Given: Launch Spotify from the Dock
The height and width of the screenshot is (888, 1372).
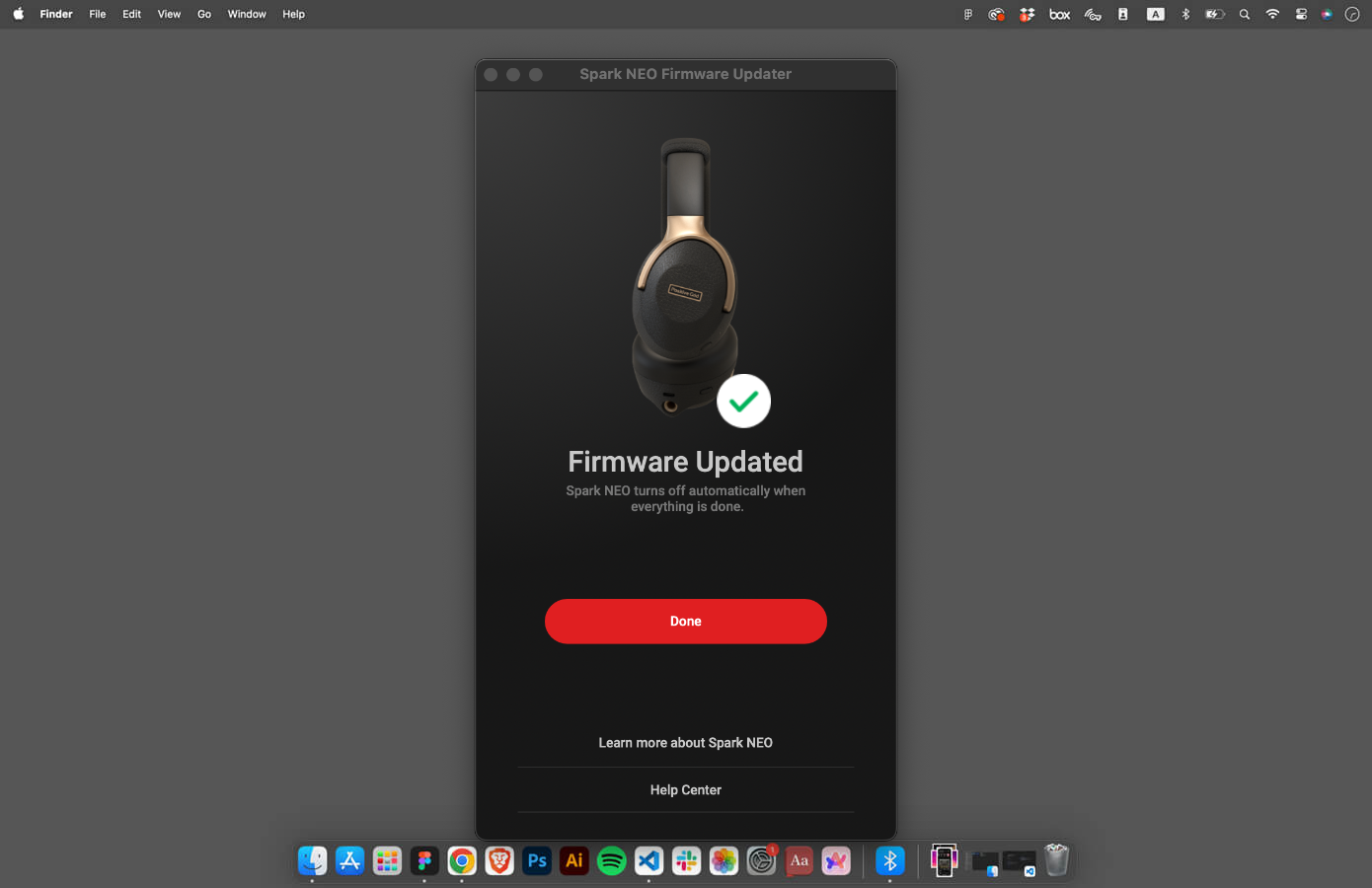Looking at the screenshot, I should (612, 860).
